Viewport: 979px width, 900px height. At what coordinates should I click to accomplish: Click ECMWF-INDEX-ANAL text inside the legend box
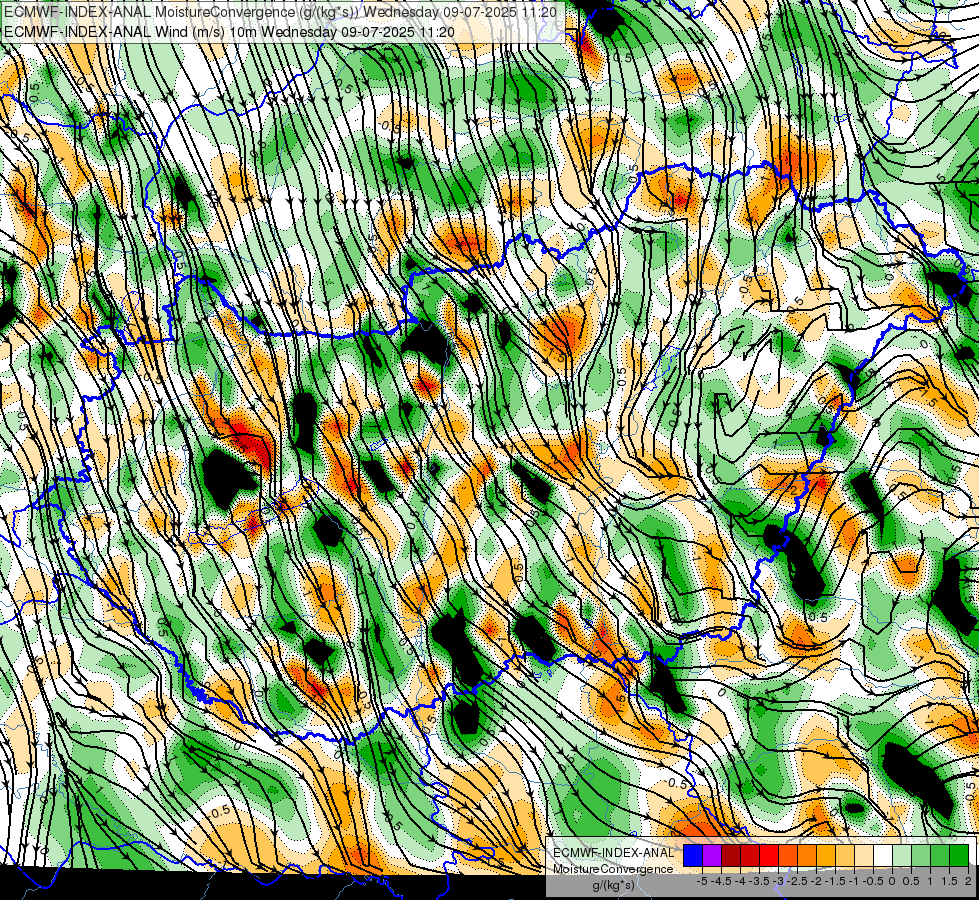pyautogui.click(x=614, y=853)
